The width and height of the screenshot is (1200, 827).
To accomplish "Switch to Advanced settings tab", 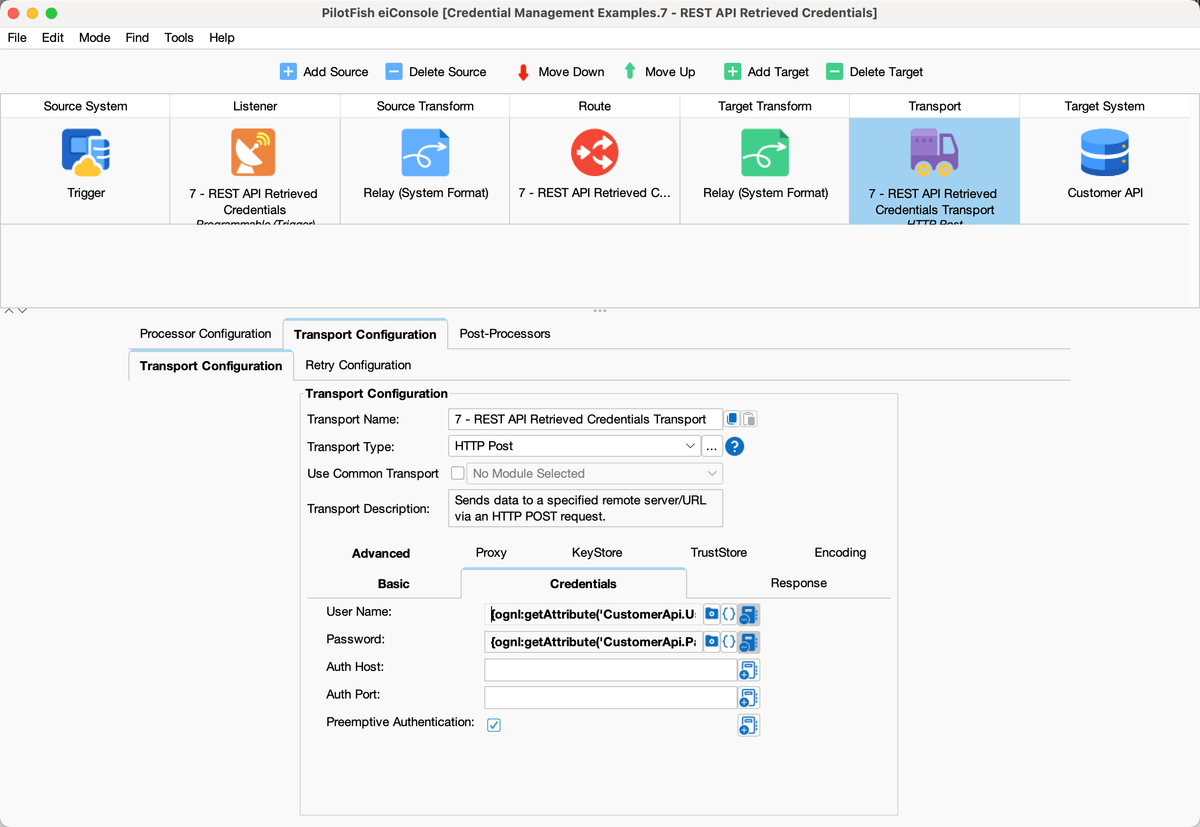I will click(x=381, y=553).
